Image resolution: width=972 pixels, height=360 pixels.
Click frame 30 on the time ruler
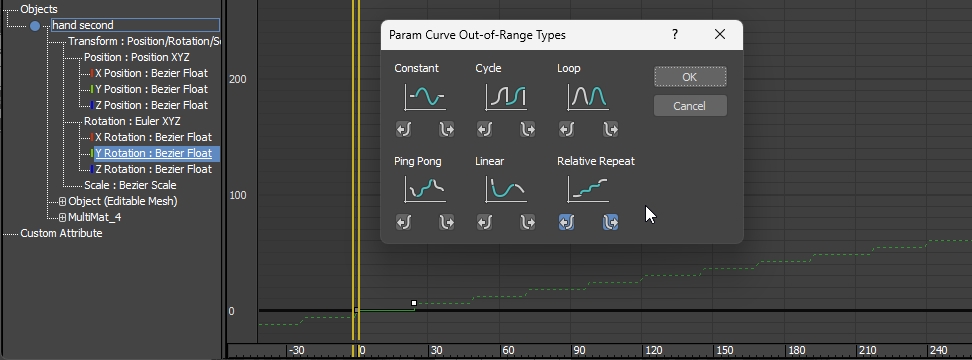click(x=436, y=351)
